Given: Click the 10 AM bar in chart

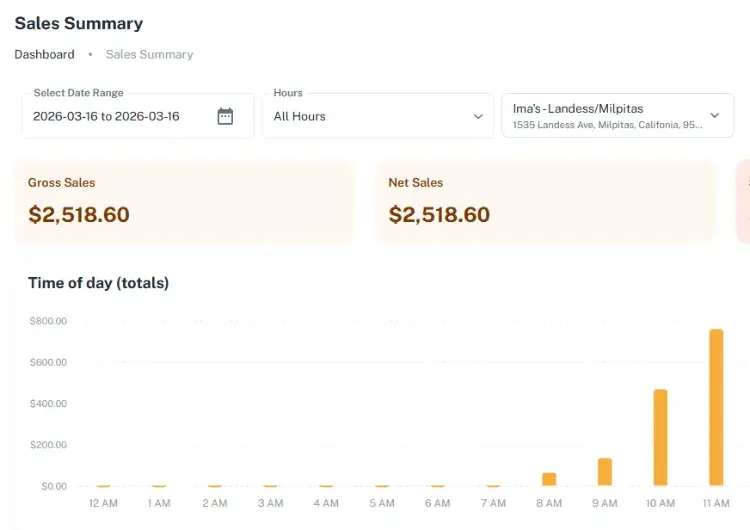Looking at the screenshot, I should coord(661,438).
